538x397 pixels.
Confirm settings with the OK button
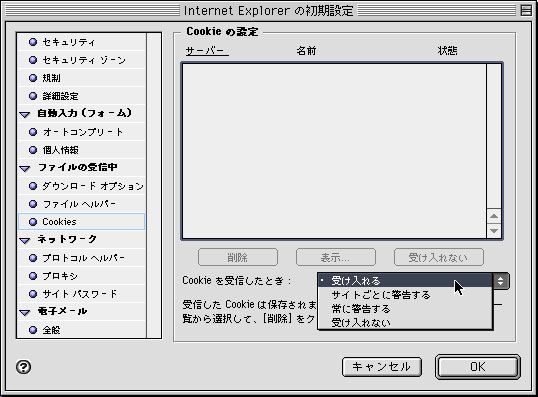click(x=478, y=367)
